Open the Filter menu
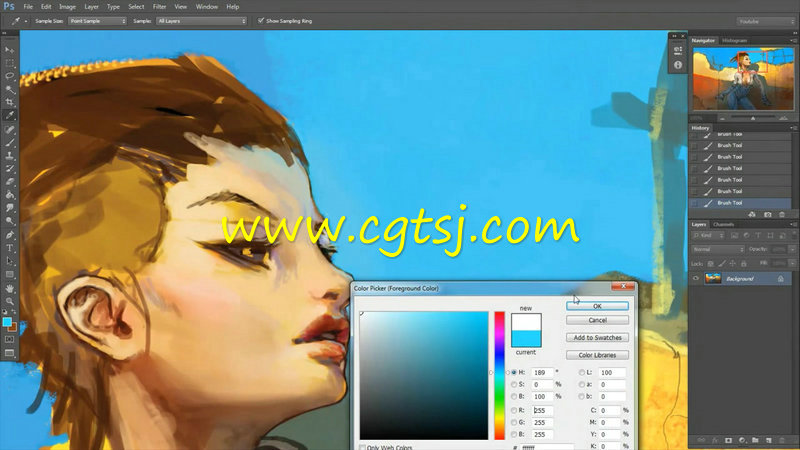 coord(159,7)
